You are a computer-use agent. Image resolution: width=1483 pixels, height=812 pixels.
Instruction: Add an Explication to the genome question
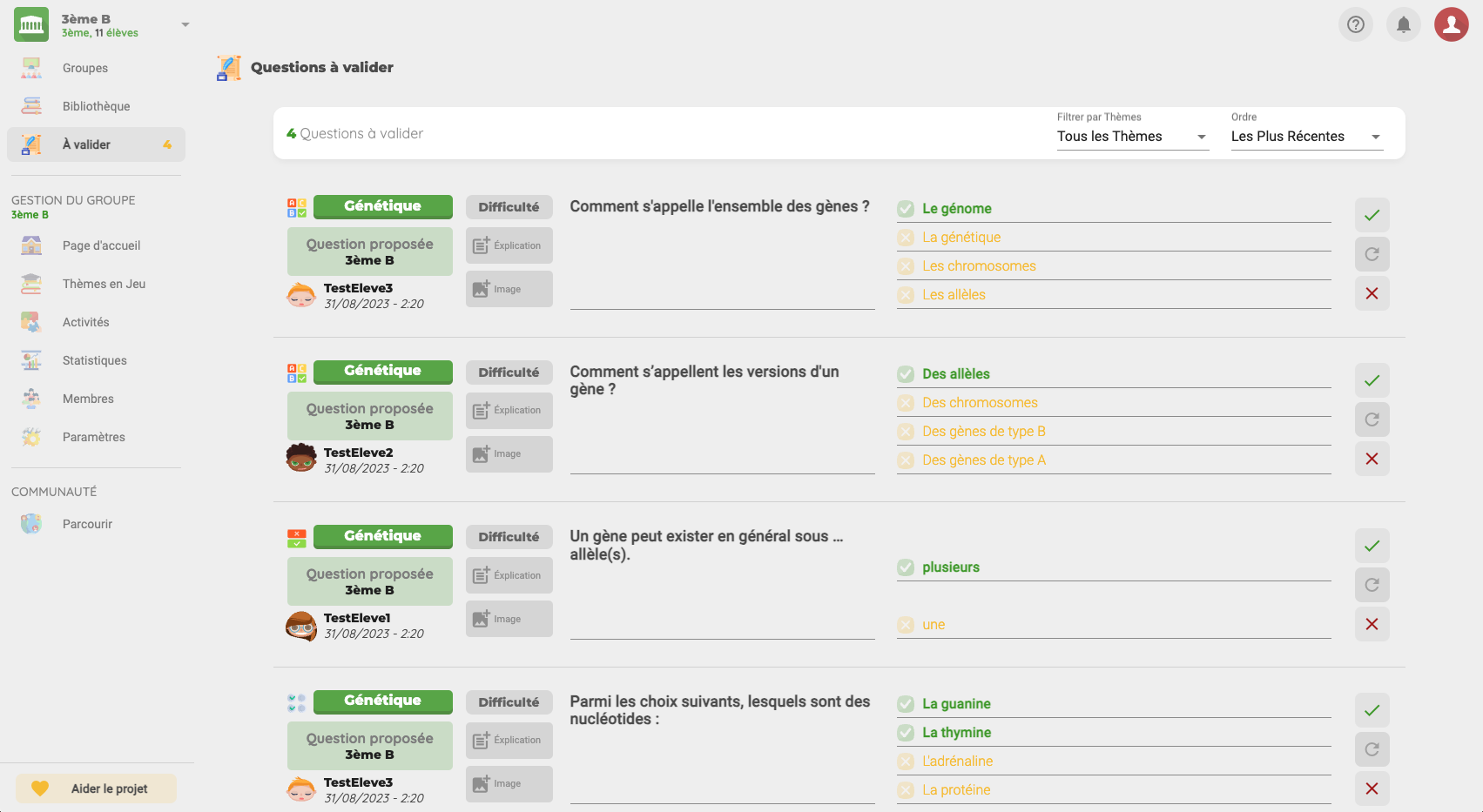click(509, 245)
